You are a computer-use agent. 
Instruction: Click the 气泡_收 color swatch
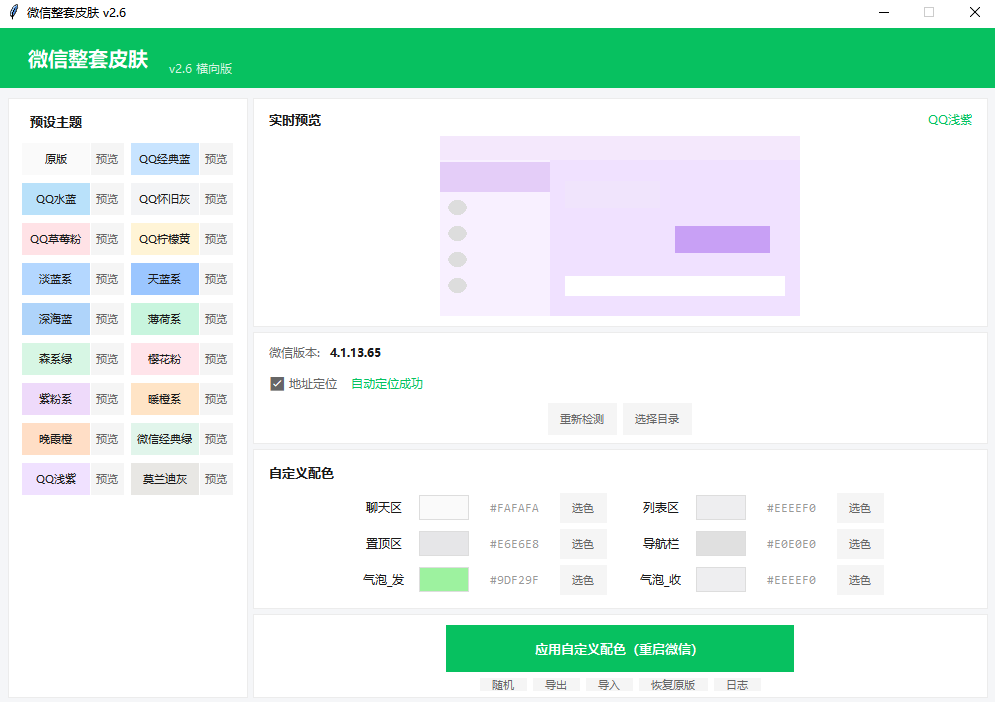[721, 579]
